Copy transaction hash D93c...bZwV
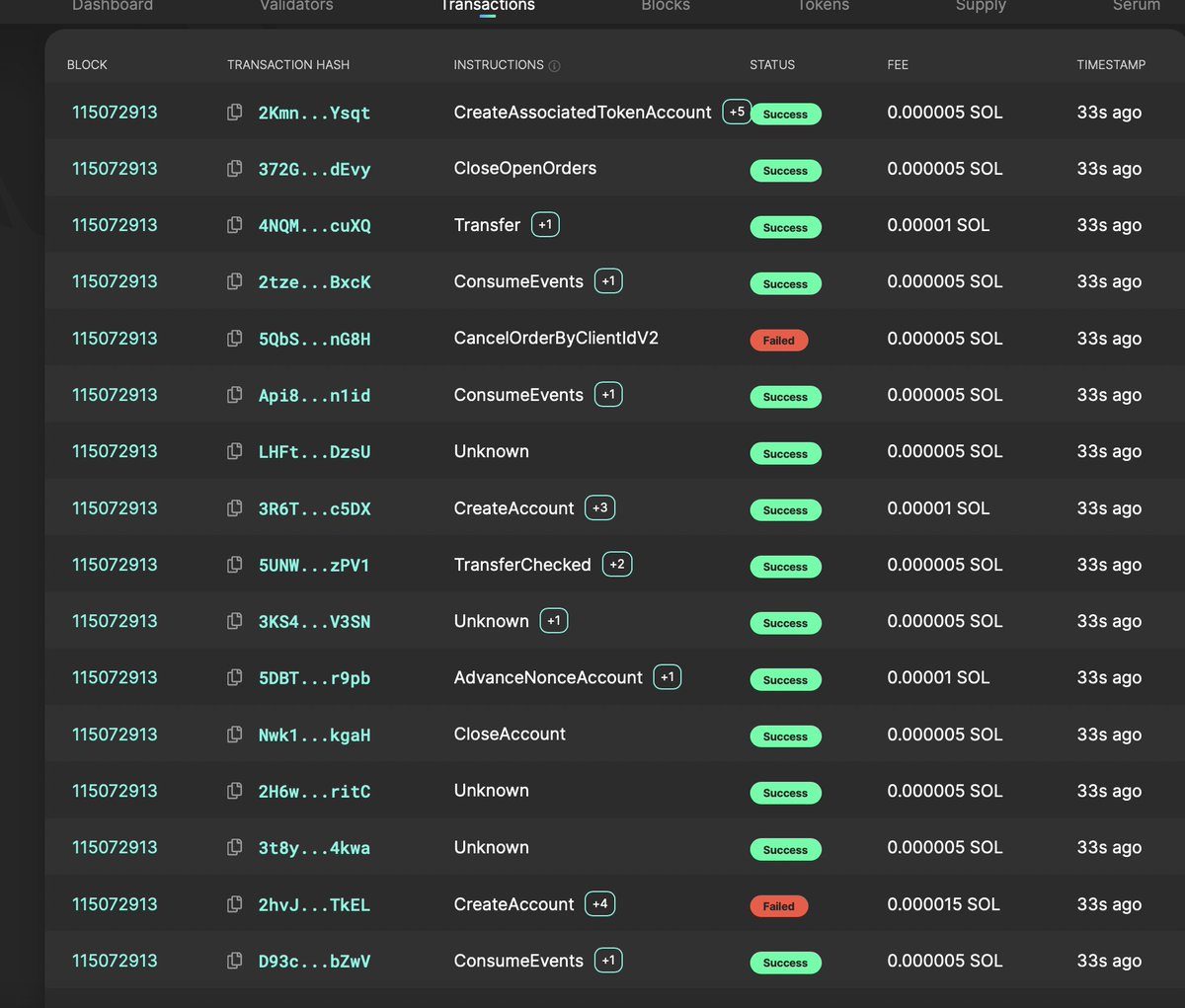Viewport: 1185px width, 1008px height. 235,961
